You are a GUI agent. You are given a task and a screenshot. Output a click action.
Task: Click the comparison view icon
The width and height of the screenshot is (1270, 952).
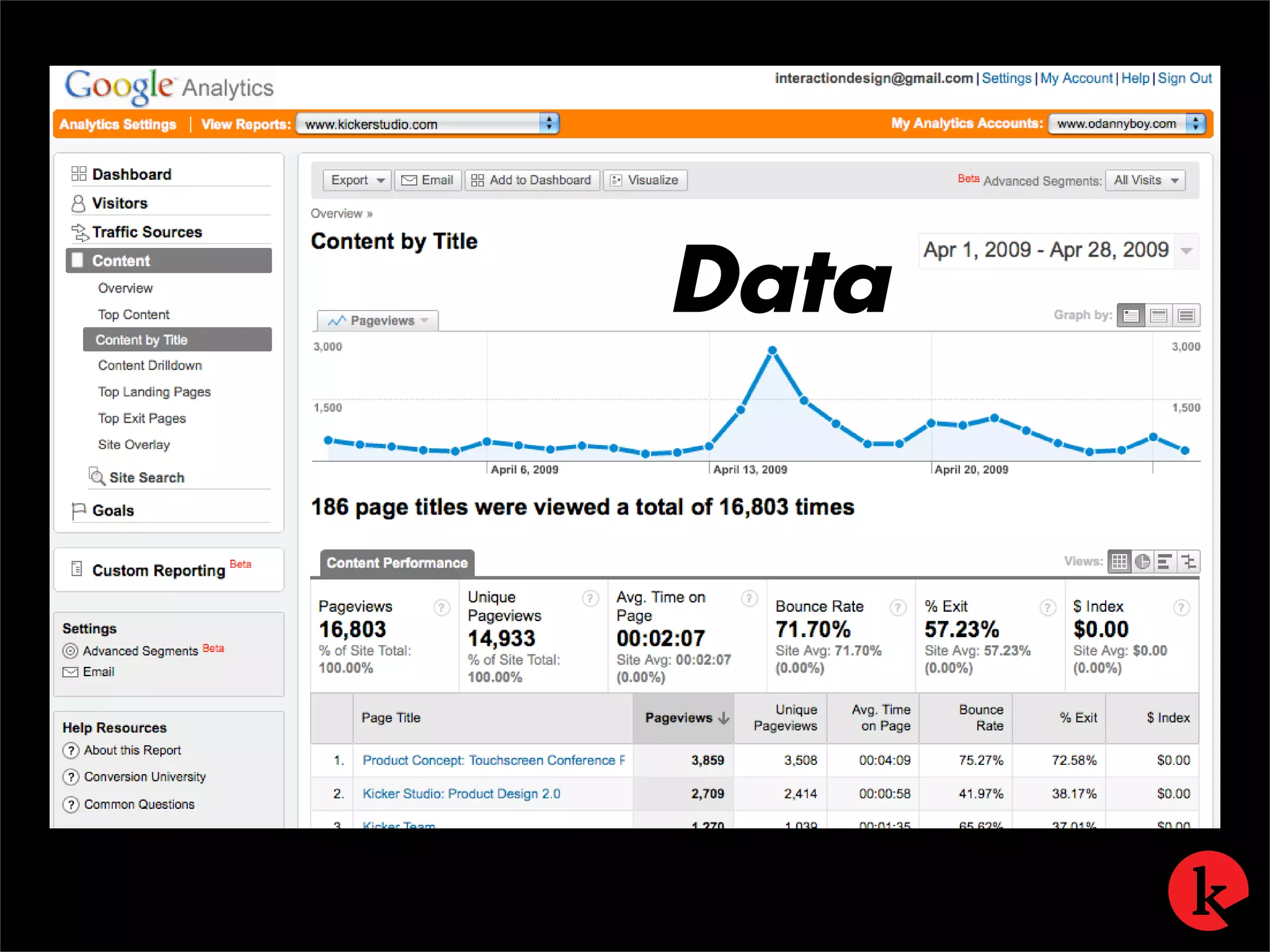click(x=1189, y=562)
